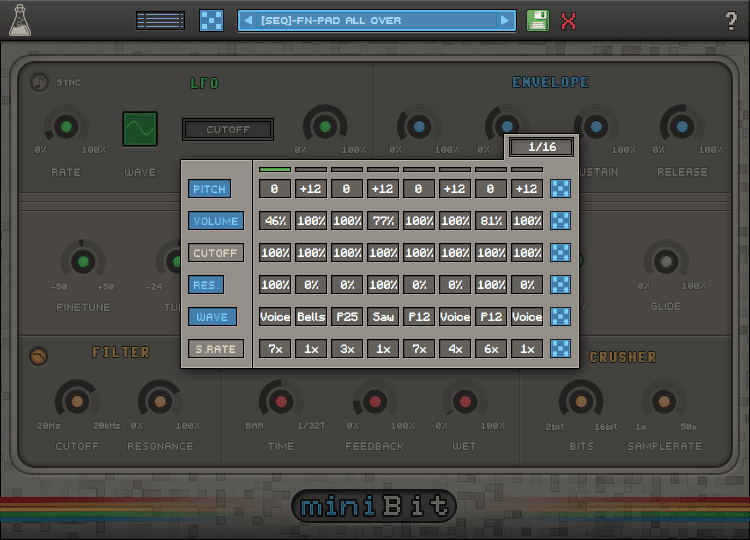Open the LFO CUTOFF destination selector
The width and height of the screenshot is (750, 540).
point(228,130)
